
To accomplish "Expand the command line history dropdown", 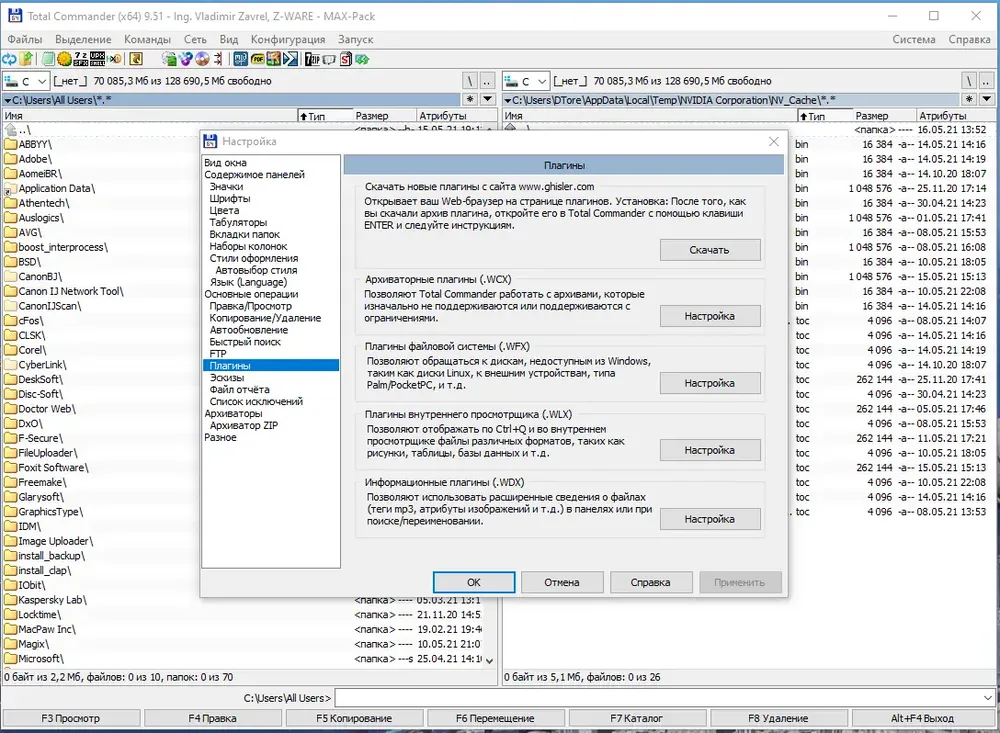I will coord(988,698).
